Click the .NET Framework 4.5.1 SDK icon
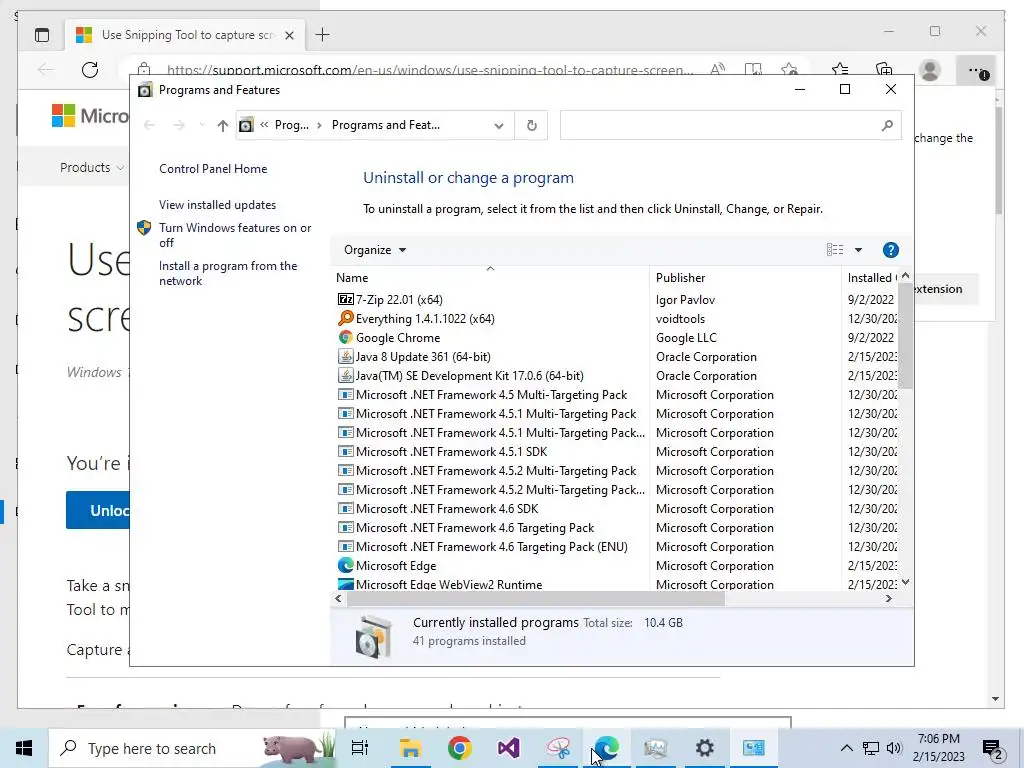 345,451
